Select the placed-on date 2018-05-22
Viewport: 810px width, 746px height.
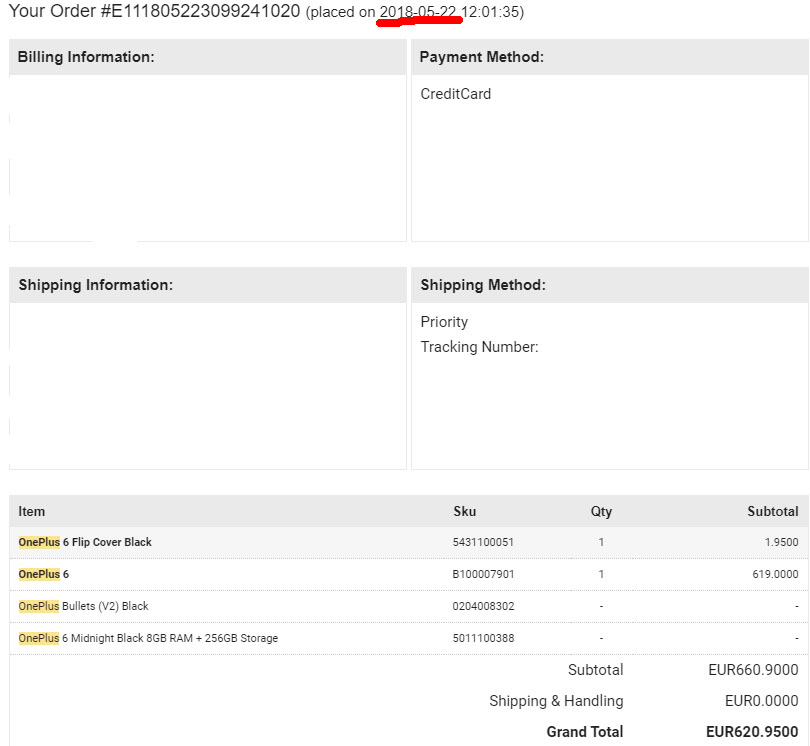click(x=418, y=12)
